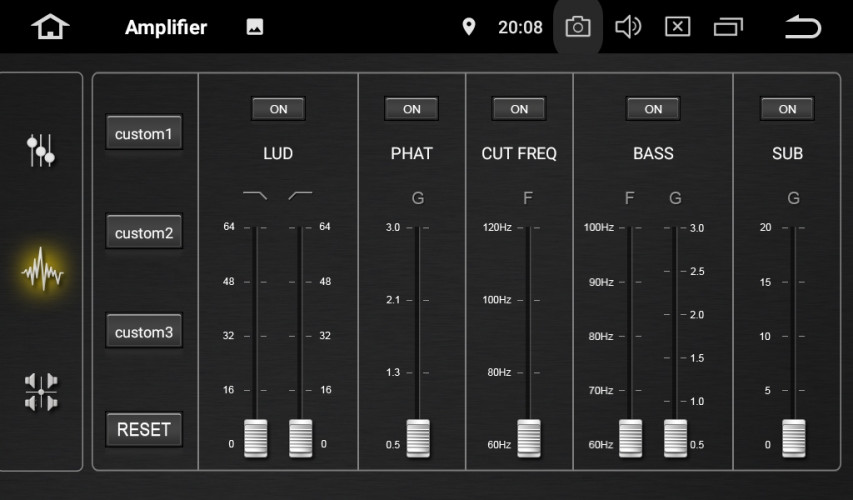Click the camera screenshot icon

click(x=578, y=27)
